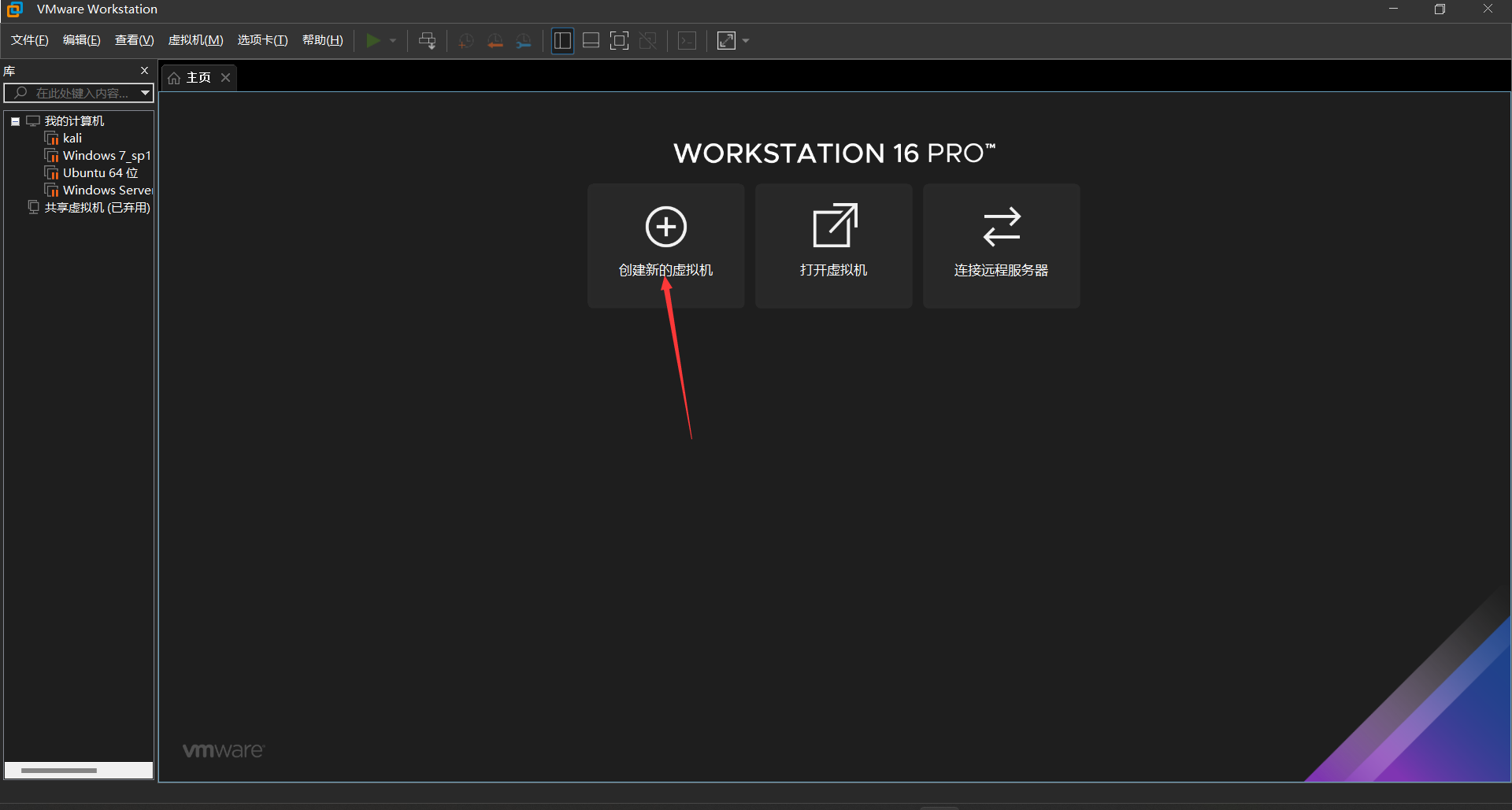Viewport: 1512px width, 810px height.
Task: Click the revert to snapshot icon
Action: pos(495,41)
